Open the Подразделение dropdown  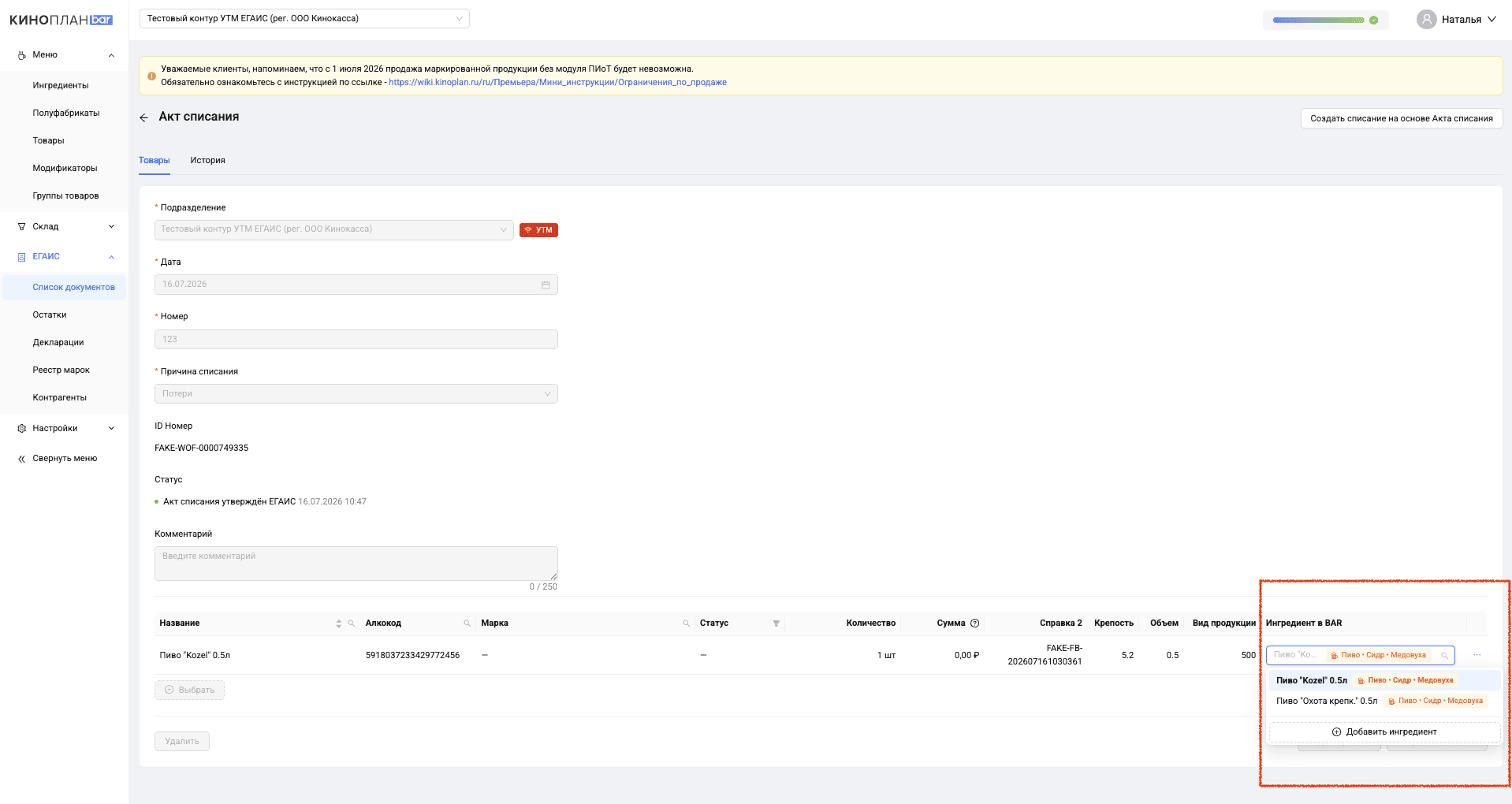tap(334, 229)
